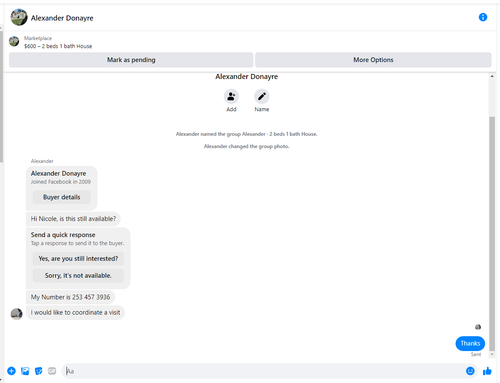Focus the message input field
The image size is (500, 383).
pyautogui.click(x=263, y=371)
